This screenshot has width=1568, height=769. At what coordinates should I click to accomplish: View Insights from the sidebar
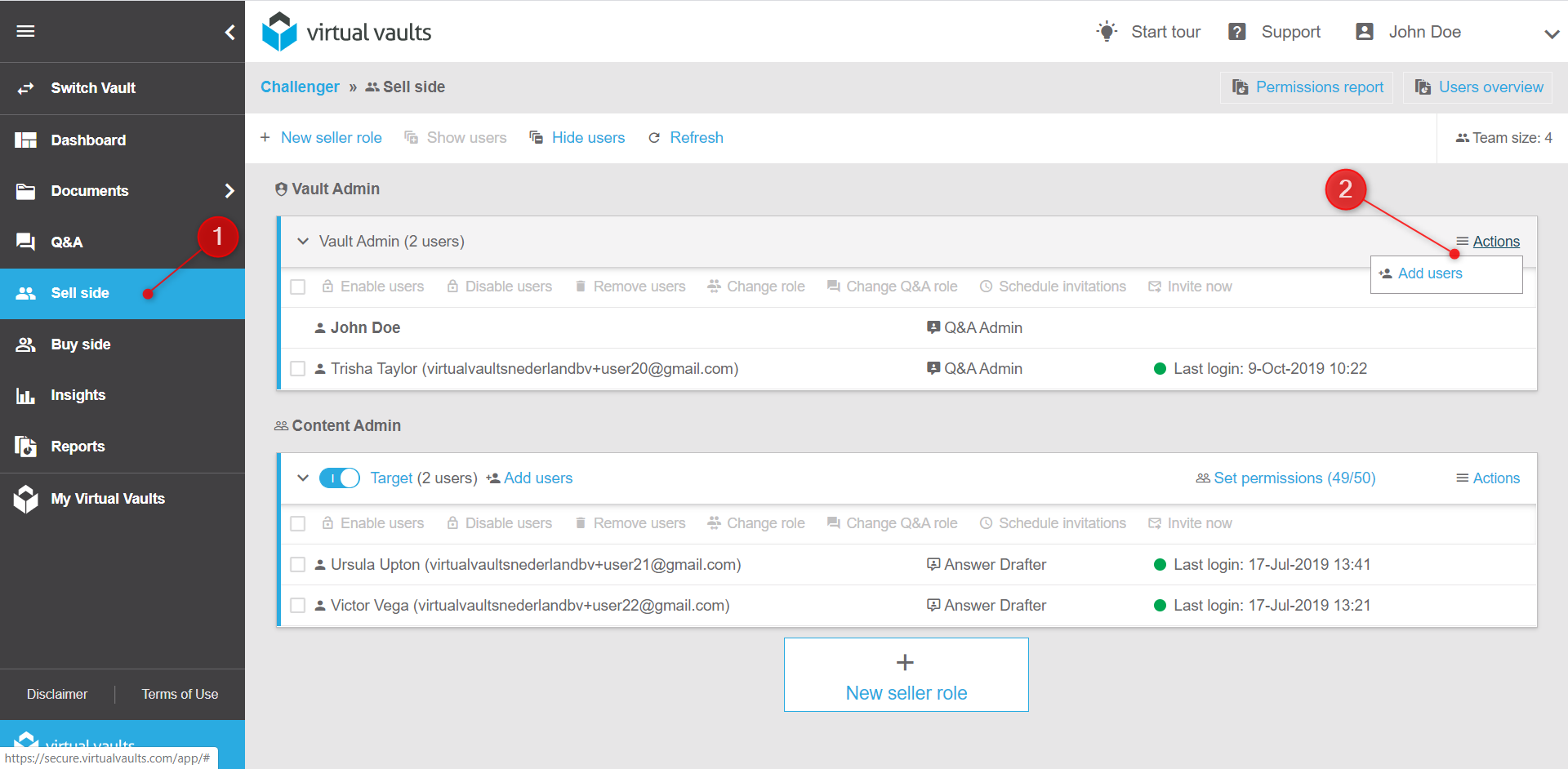pos(78,395)
